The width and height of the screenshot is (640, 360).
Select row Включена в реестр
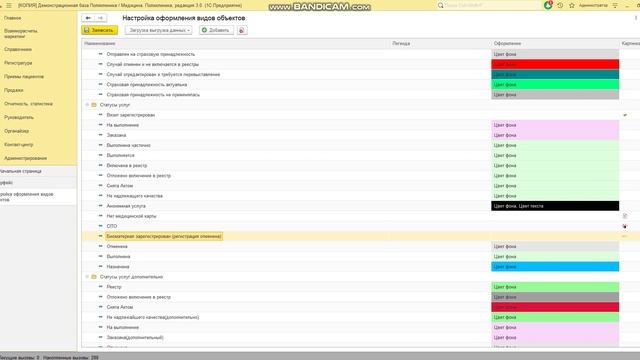pos(127,166)
